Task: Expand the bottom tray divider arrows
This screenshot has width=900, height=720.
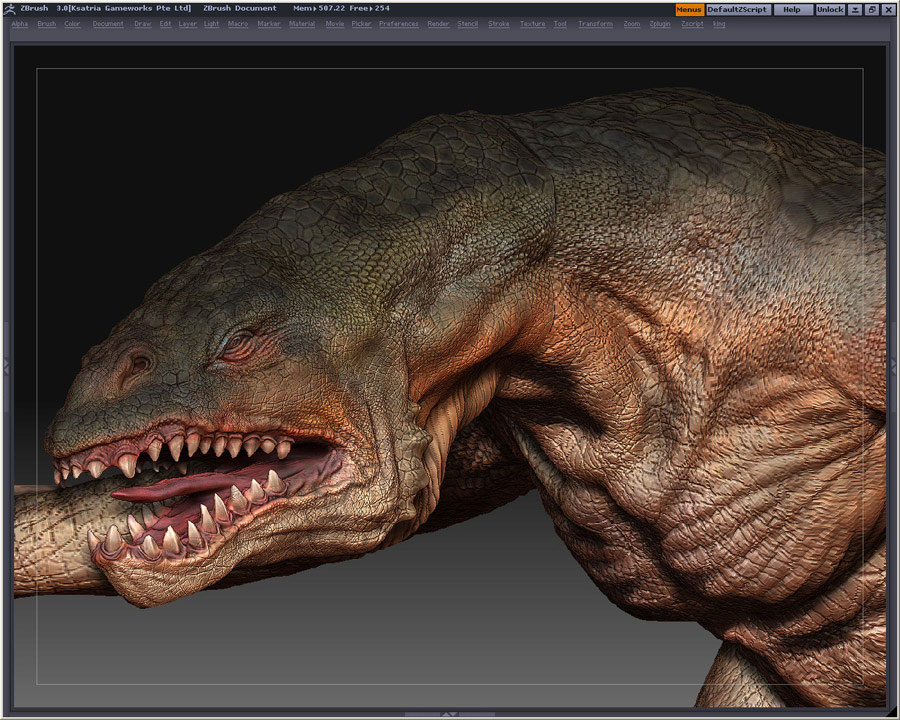Action: (450, 715)
